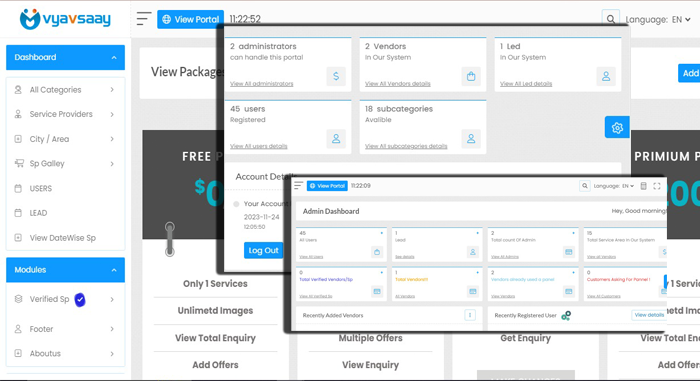
Task: Click the Sp Galley sidebar icon
Action: click(19, 163)
